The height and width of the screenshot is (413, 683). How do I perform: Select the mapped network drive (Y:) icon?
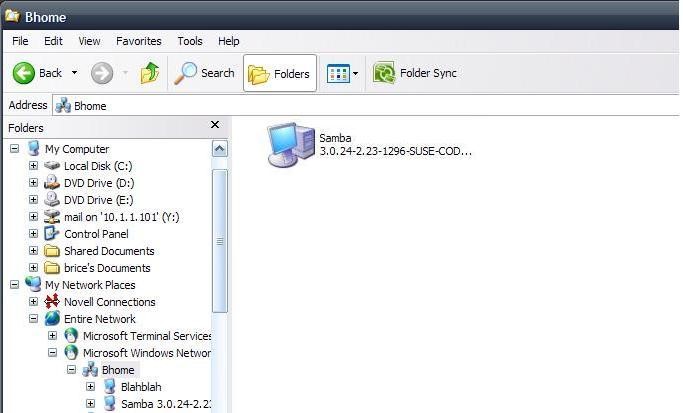52,217
